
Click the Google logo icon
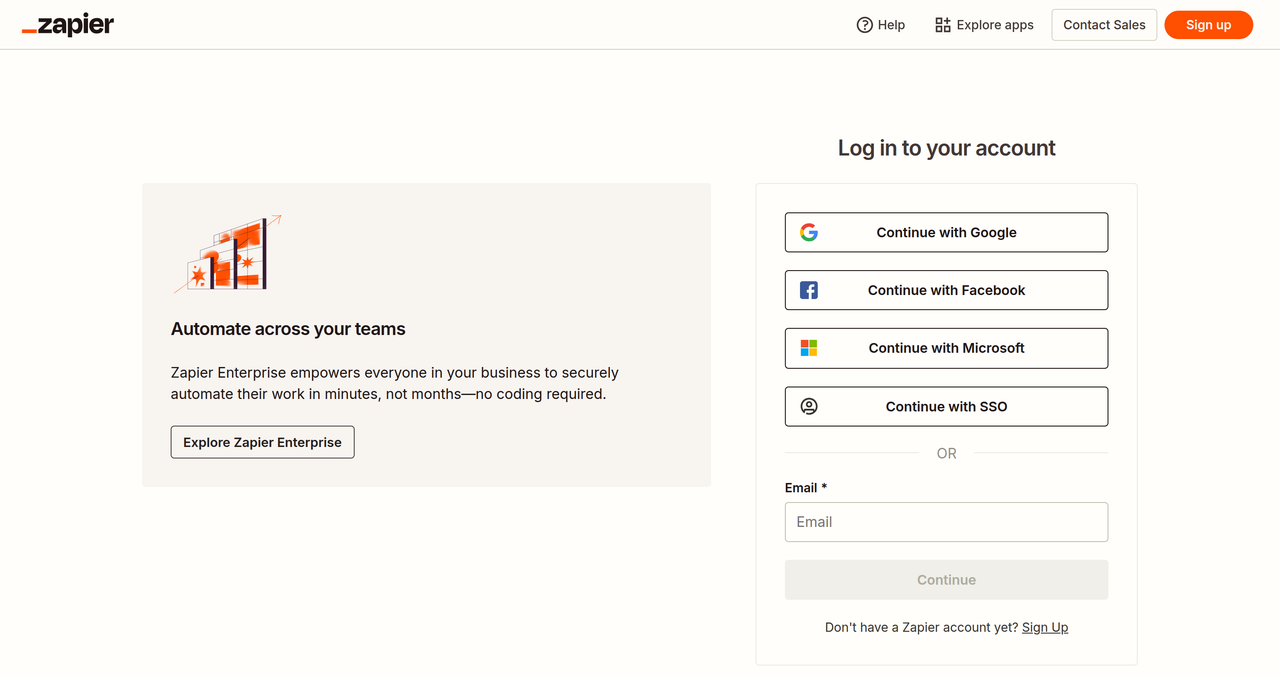pos(809,232)
